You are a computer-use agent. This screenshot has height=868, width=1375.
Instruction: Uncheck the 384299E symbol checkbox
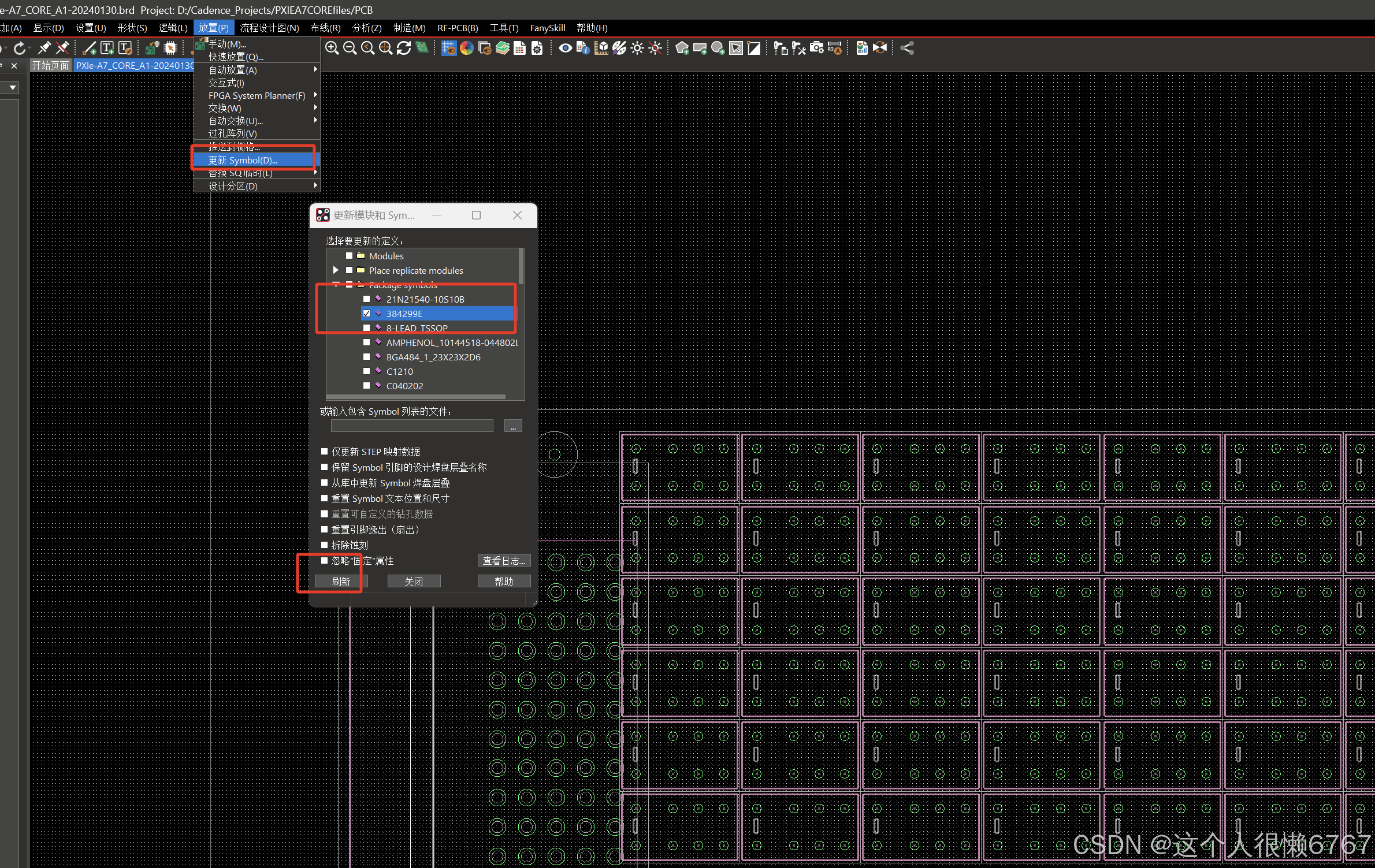[x=366, y=314]
